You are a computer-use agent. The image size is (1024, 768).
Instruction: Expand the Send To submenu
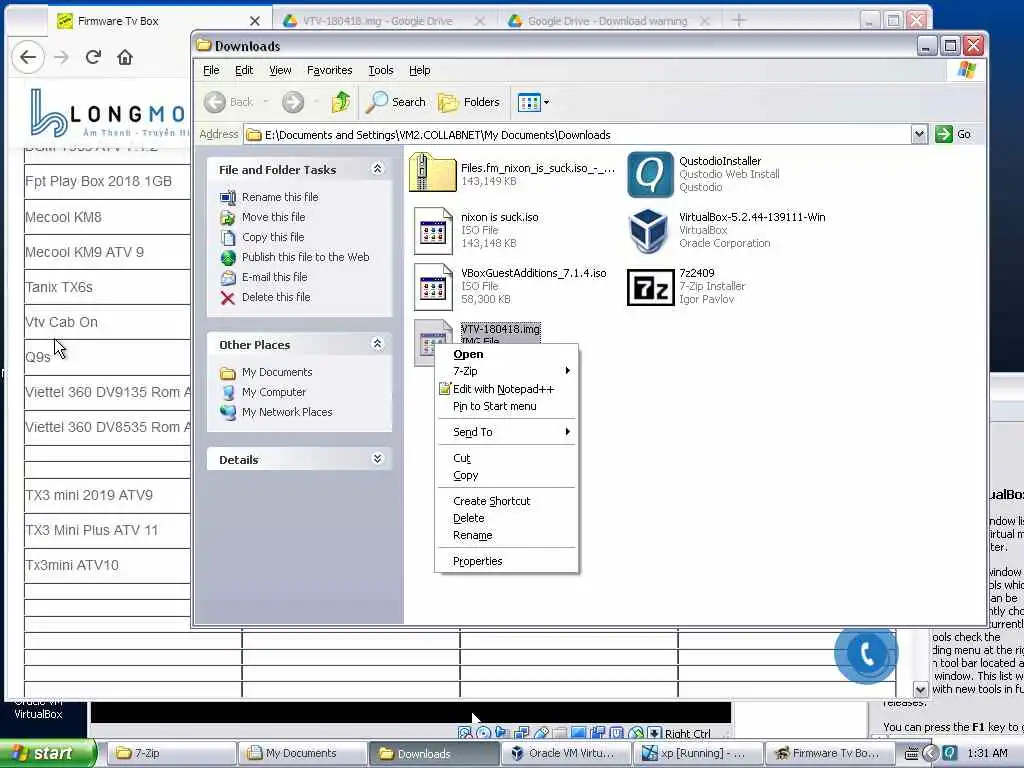[506, 432]
